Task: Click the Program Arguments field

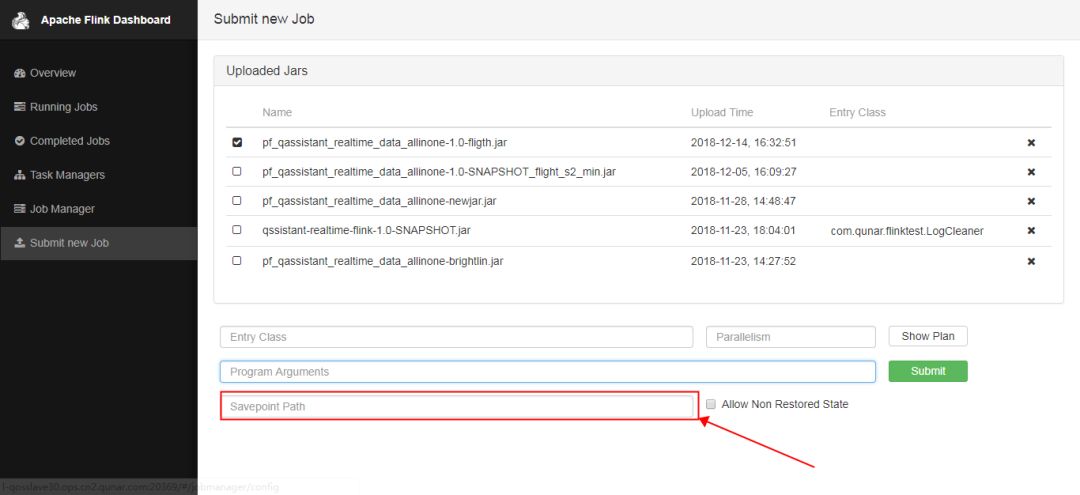Action: pos(548,372)
